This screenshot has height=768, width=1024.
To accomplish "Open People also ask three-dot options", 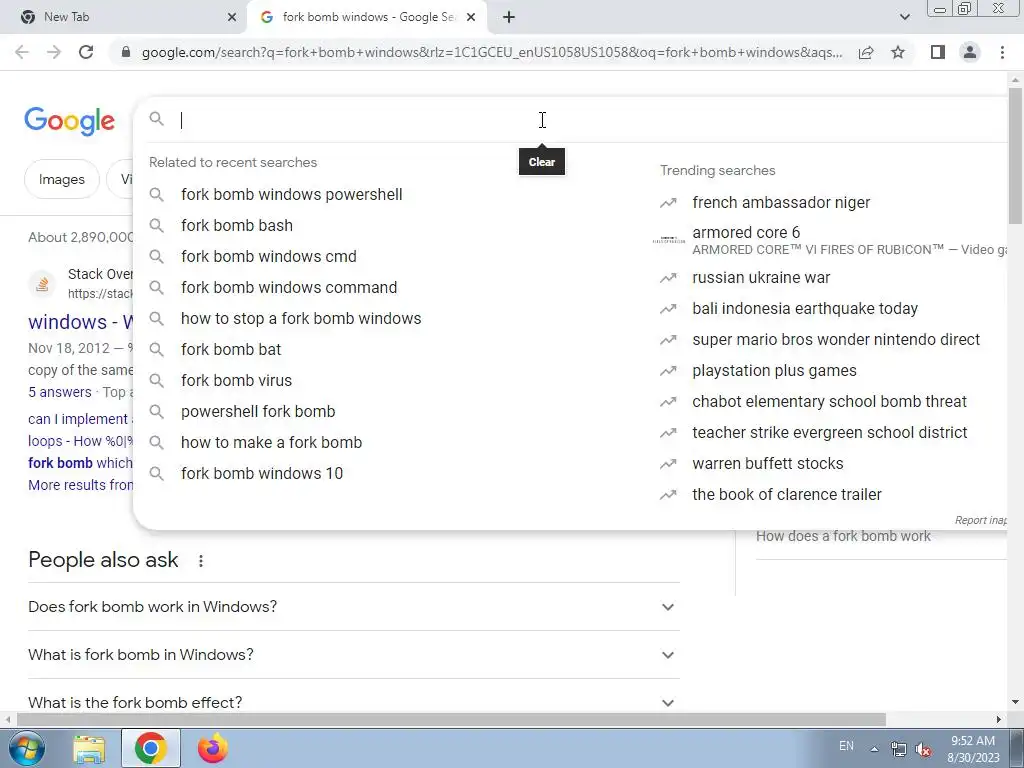I will pos(200,560).
